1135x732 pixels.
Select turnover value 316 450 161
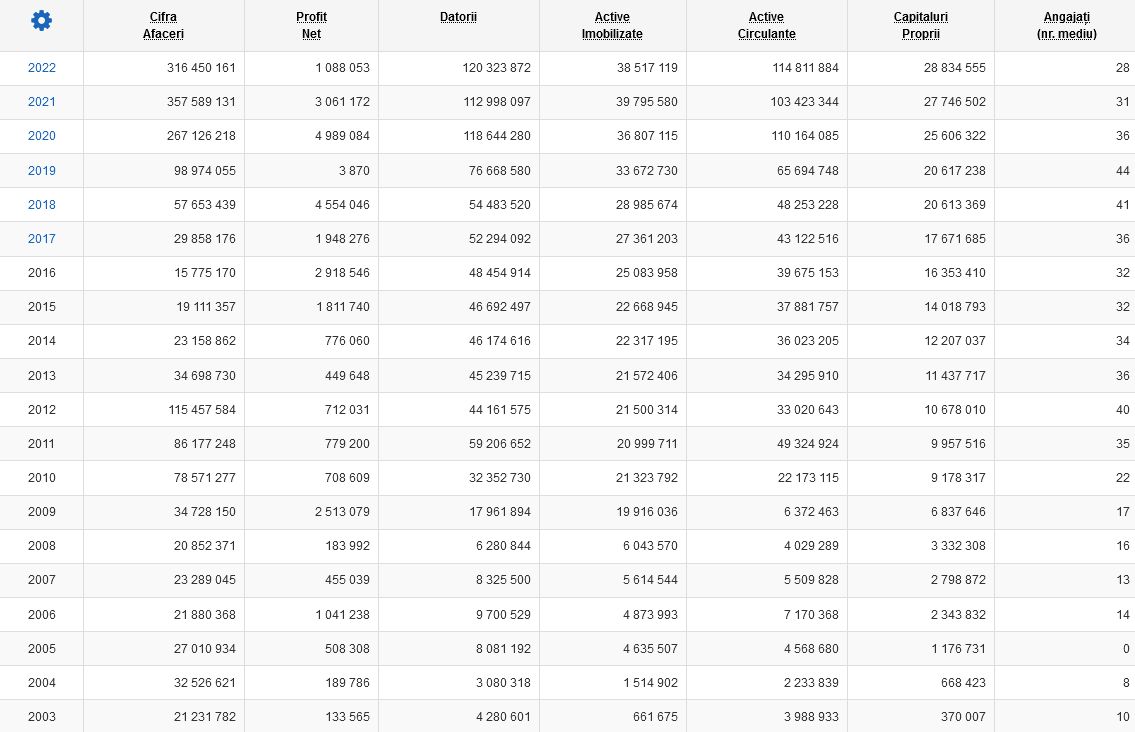coord(201,68)
